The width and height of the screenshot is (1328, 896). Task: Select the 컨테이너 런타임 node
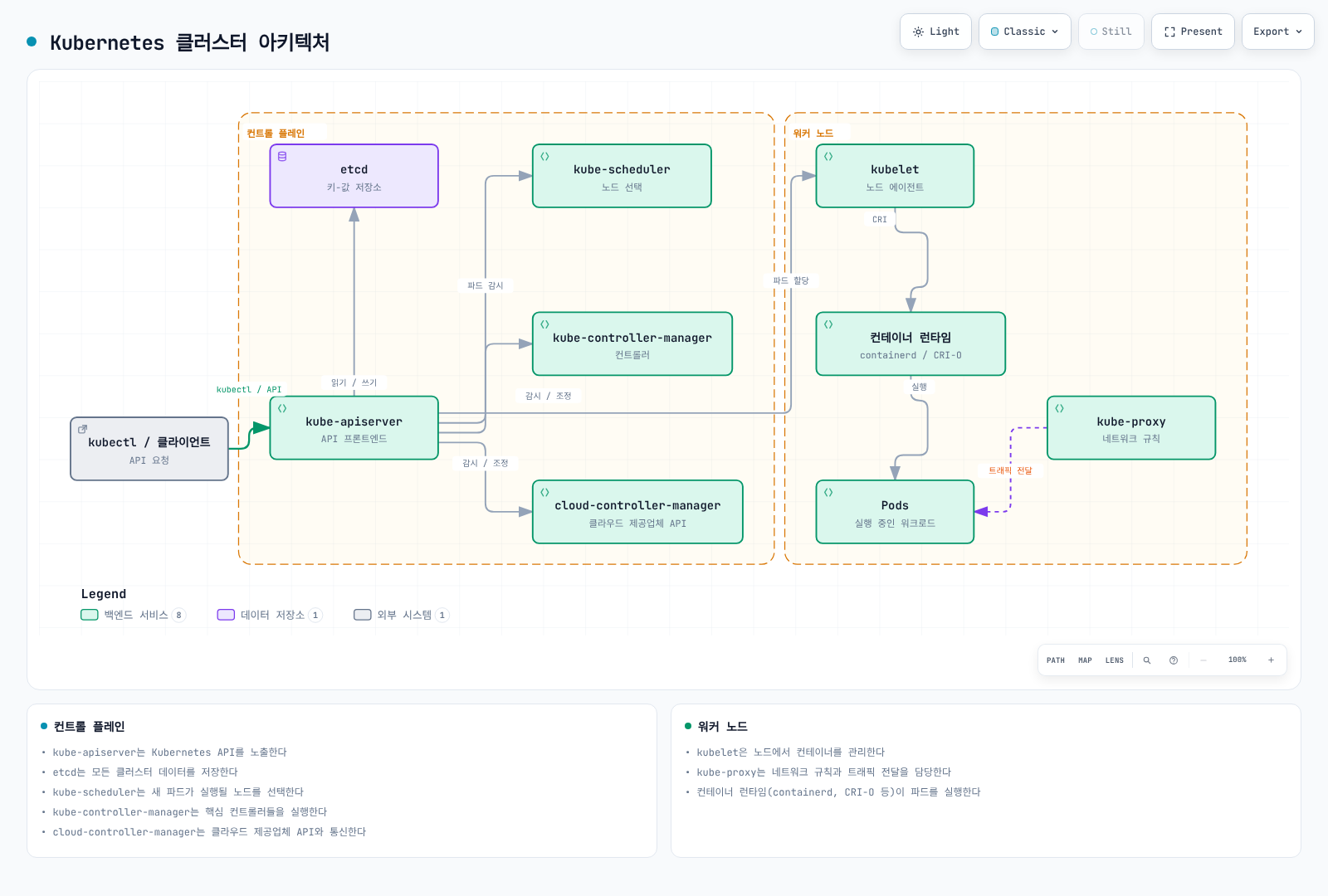pyautogui.click(x=911, y=343)
